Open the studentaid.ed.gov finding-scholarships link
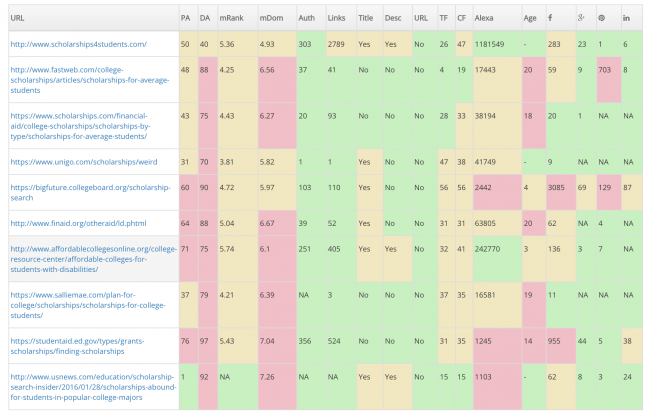Viewport: 650px width, 416px height. (x=77, y=346)
